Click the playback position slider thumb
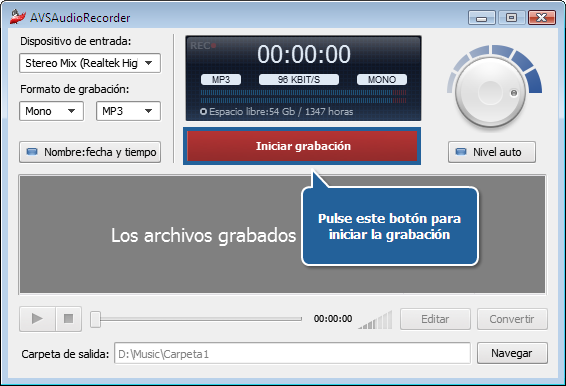Image resolution: width=566 pixels, height=386 pixels. coord(95,319)
